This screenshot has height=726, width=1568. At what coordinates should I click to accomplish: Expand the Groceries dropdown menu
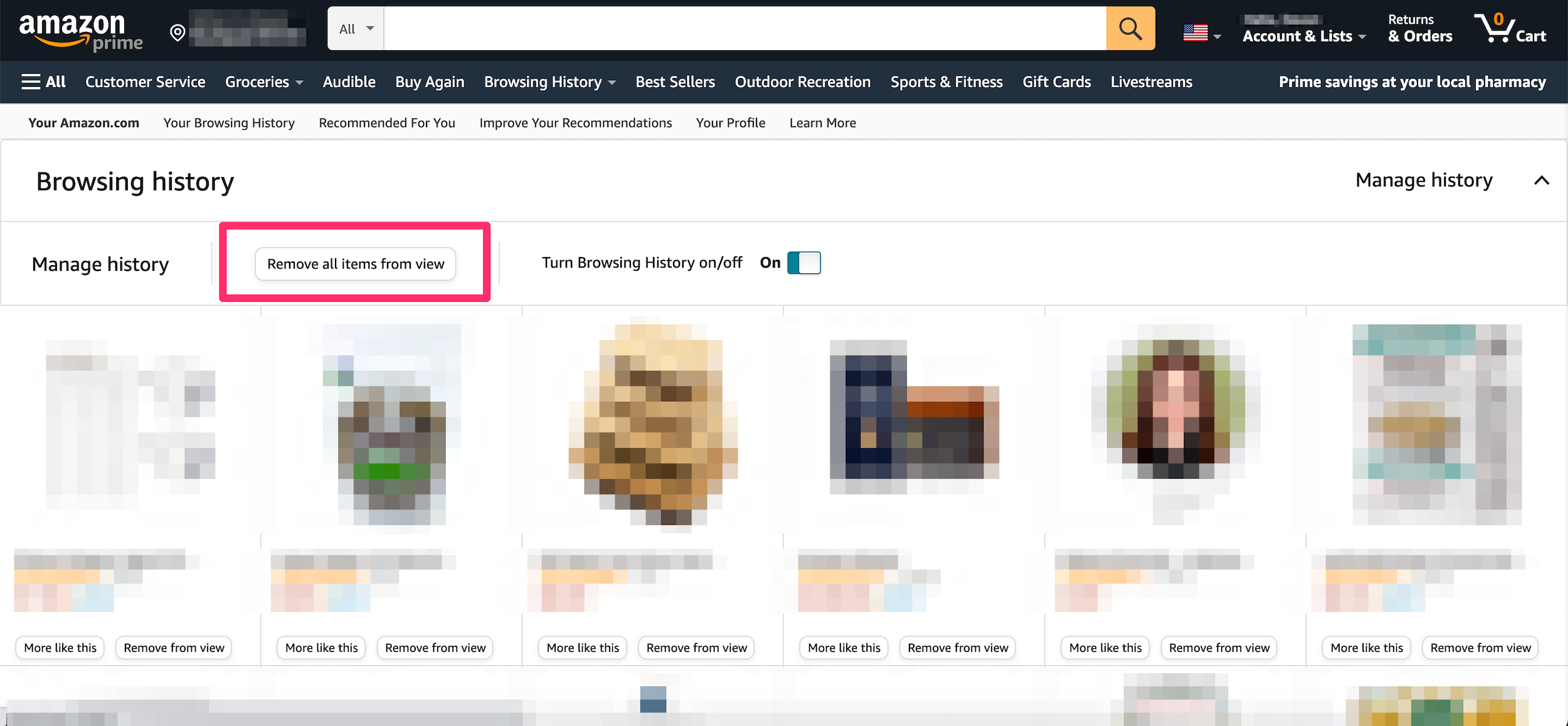[264, 82]
